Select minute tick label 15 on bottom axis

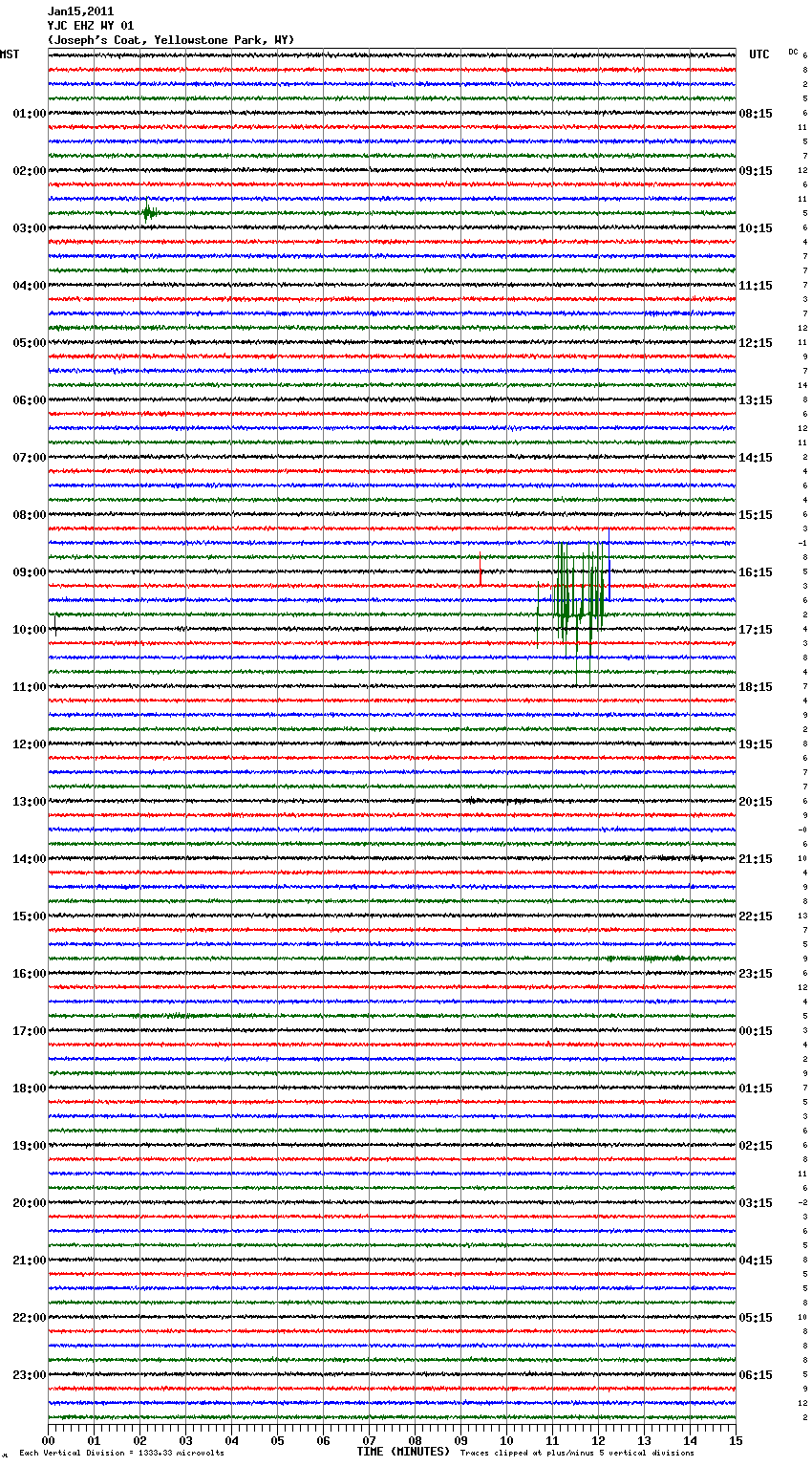click(736, 1440)
